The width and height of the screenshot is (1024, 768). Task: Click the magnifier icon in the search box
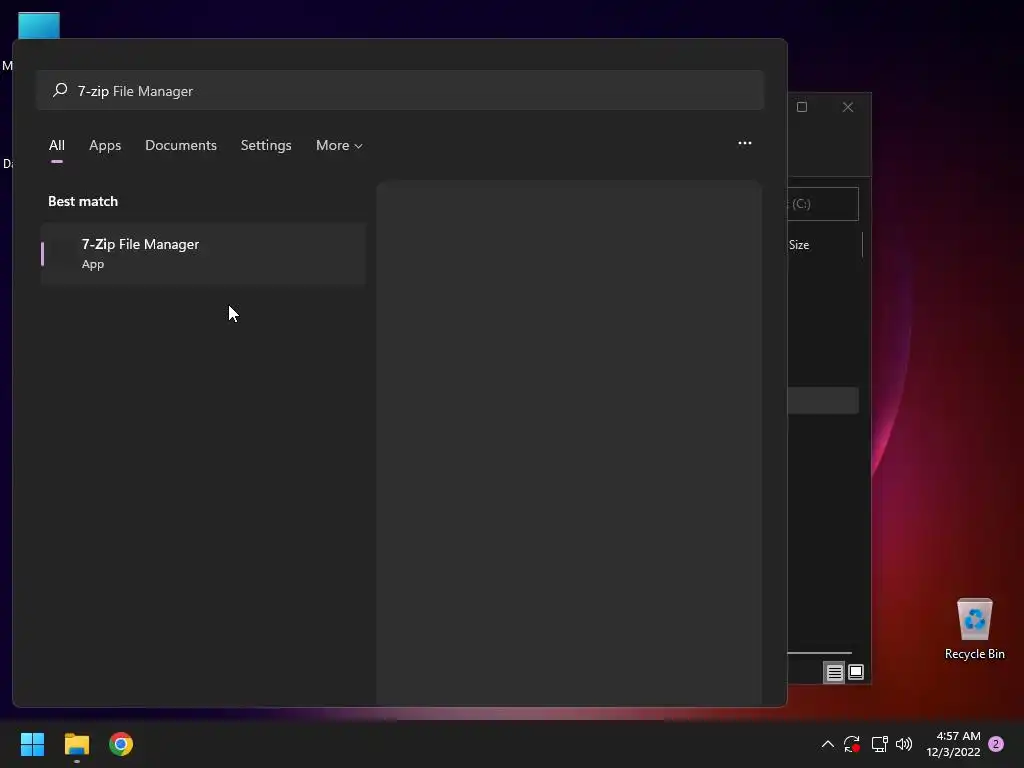tap(60, 90)
